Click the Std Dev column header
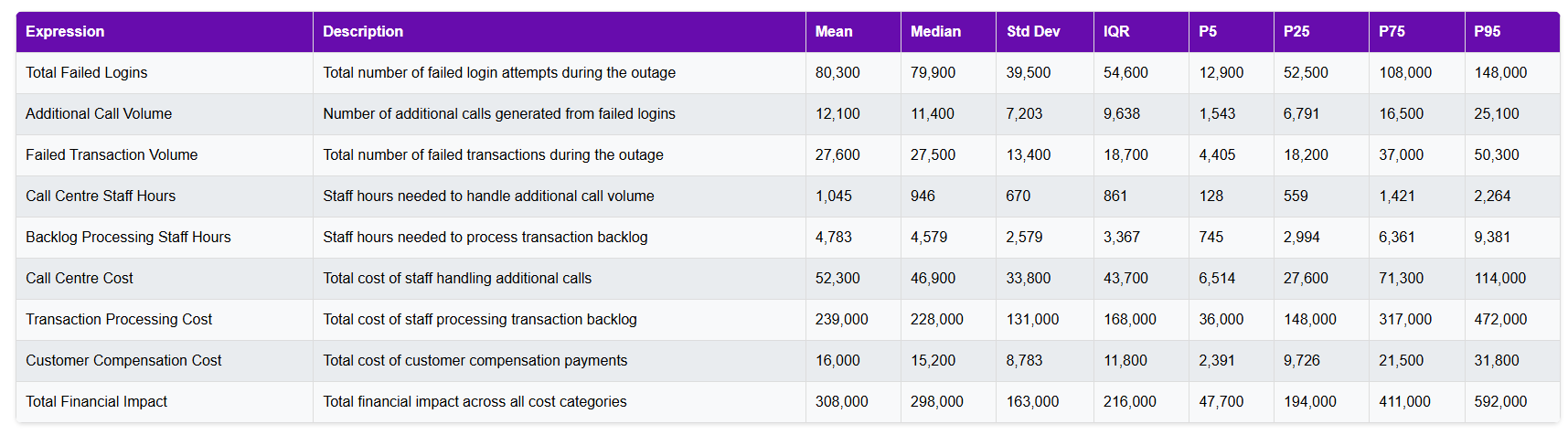 (1033, 32)
